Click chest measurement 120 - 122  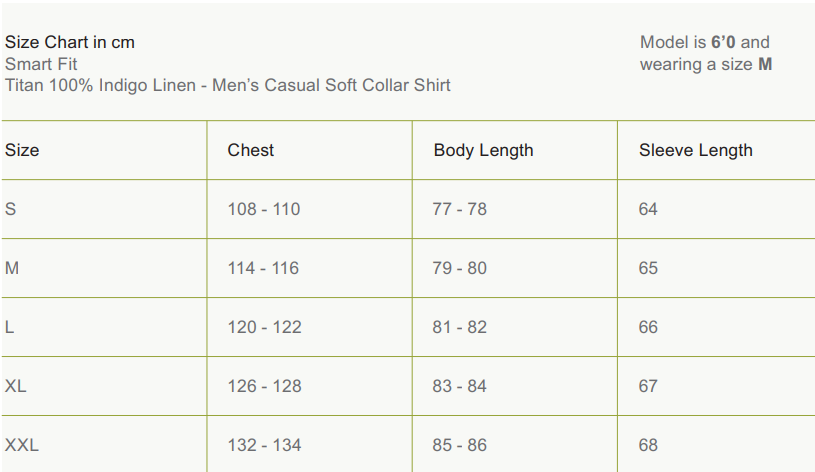(x=264, y=327)
